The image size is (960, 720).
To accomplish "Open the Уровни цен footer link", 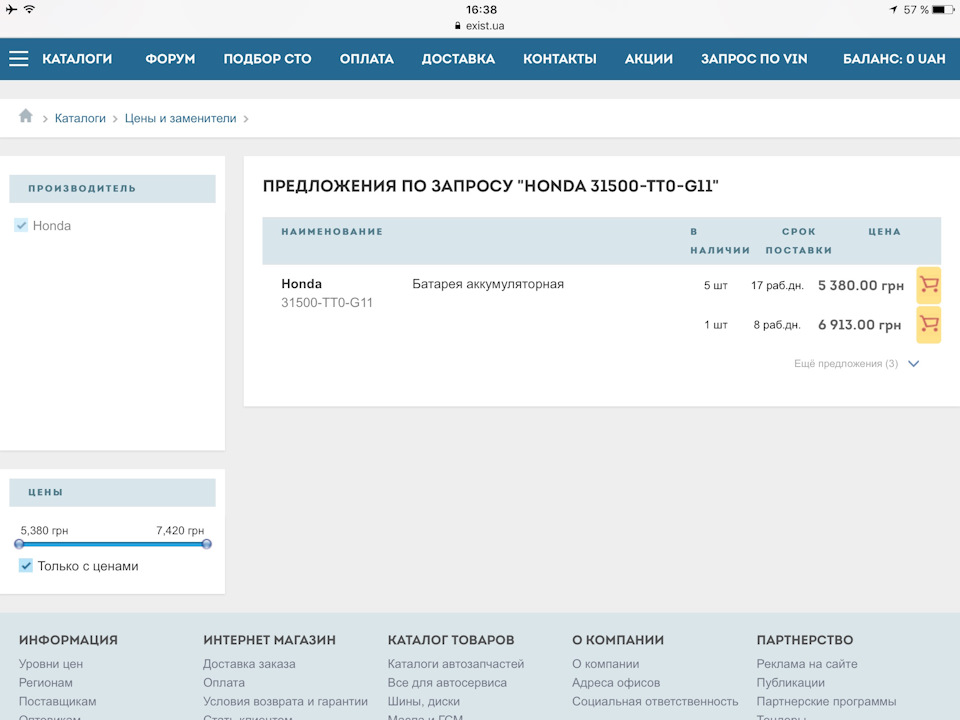I will 51,664.
